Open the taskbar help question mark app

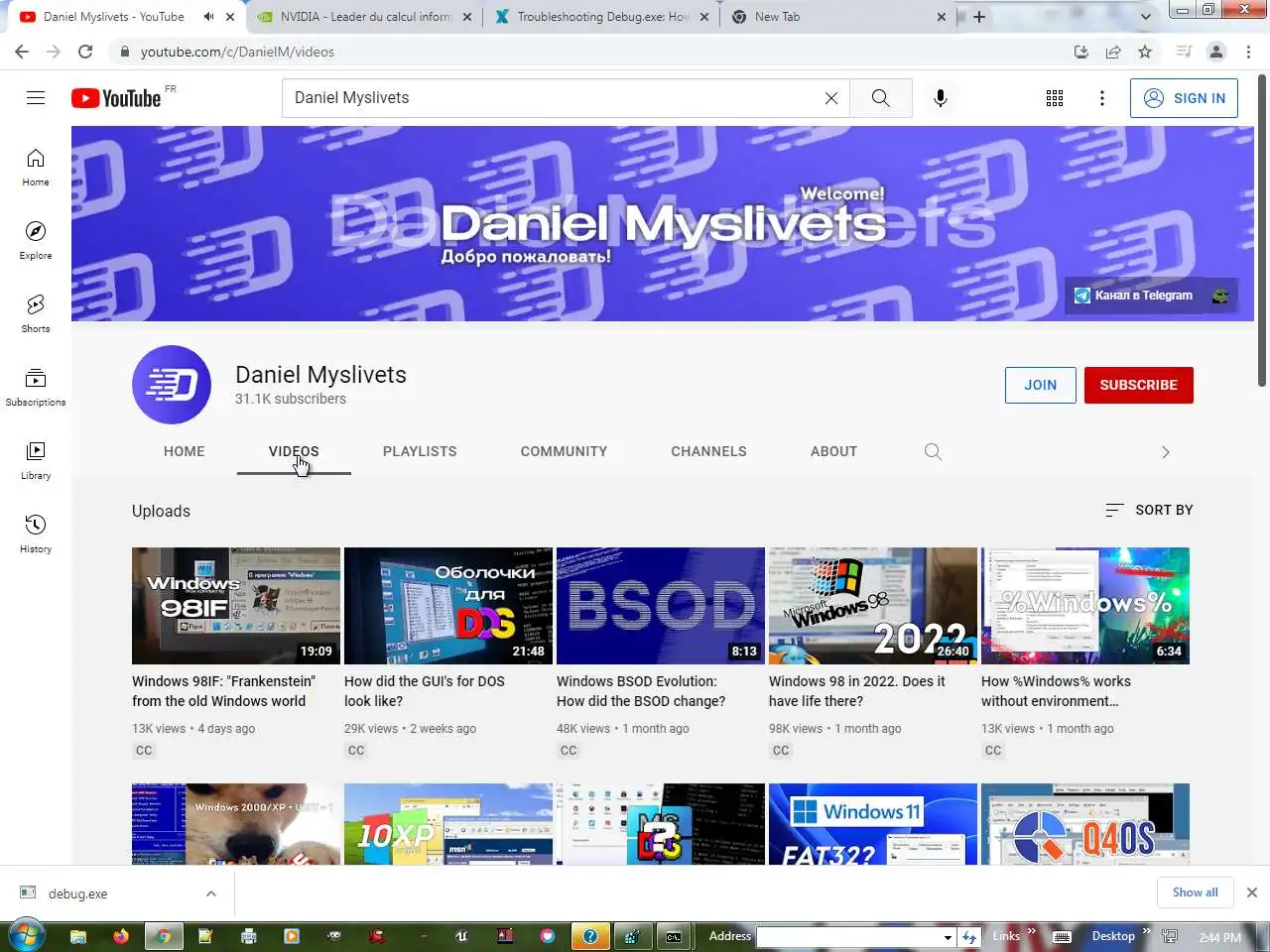tap(589, 935)
